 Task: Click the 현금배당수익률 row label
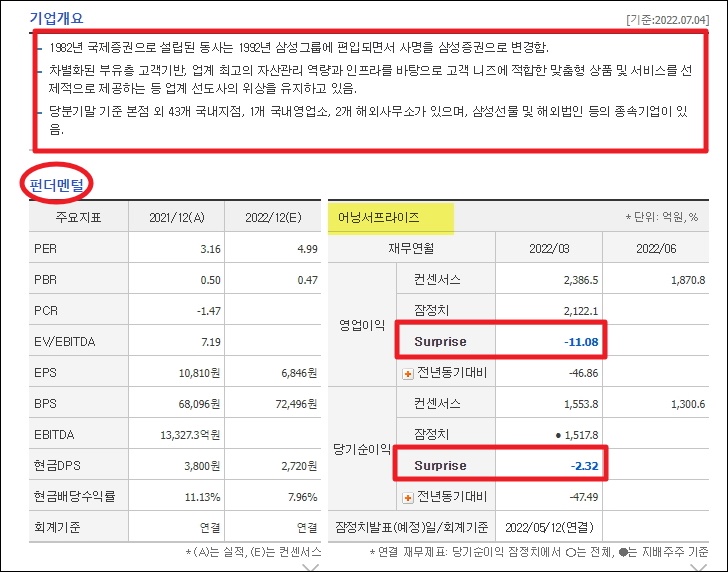pyautogui.click(x=74, y=496)
